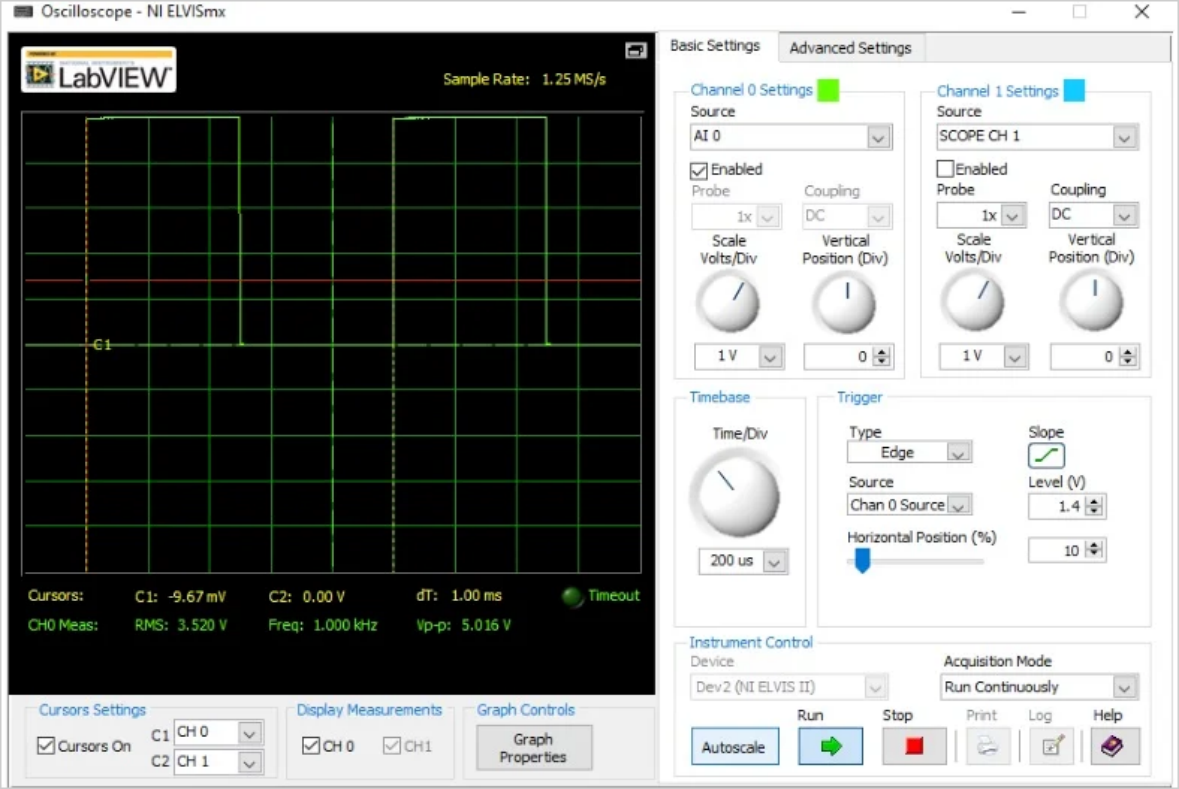1179x789 pixels.
Task: Uncheck Channel 0 Enabled checkbox
Action: tap(699, 171)
